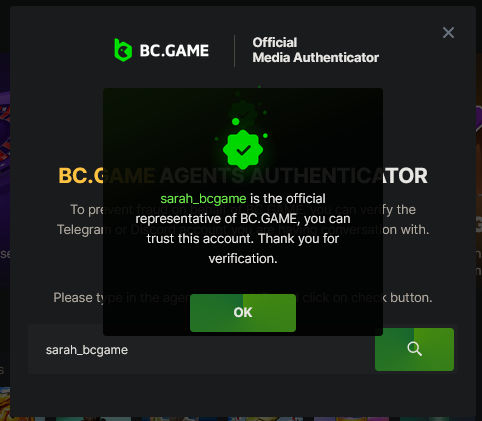Image resolution: width=482 pixels, height=421 pixels.
Task: Click the faded small badge above the checkmark
Action: coord(243,114)
